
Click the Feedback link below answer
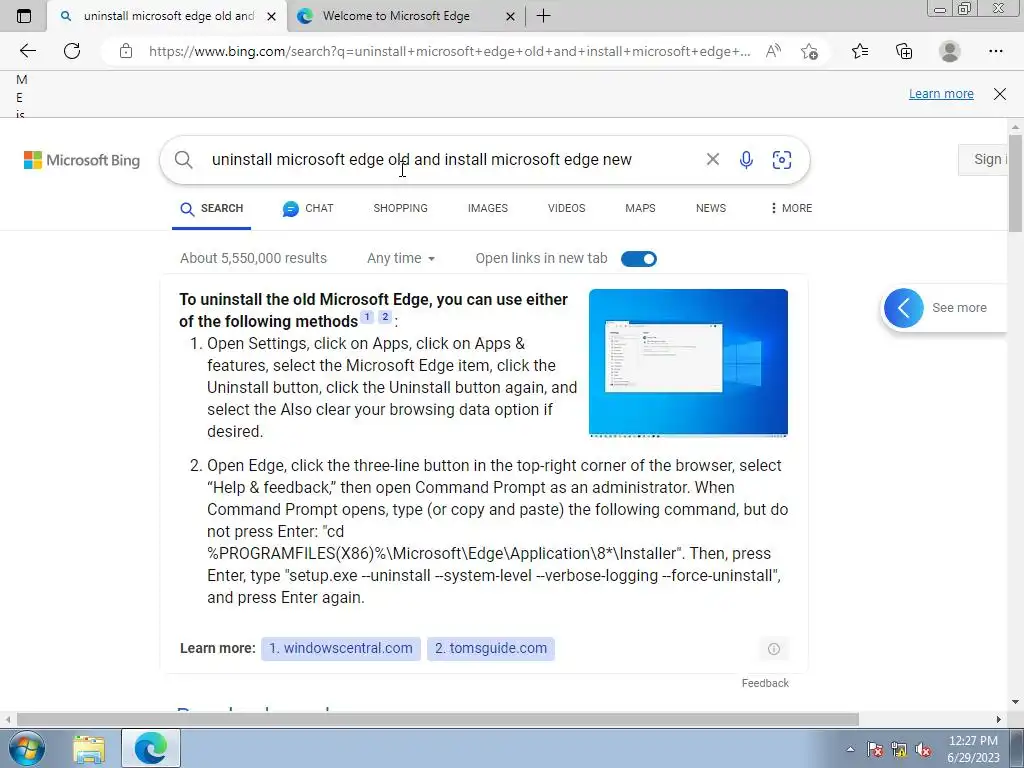pyautogui.click(x=765, y=683)
